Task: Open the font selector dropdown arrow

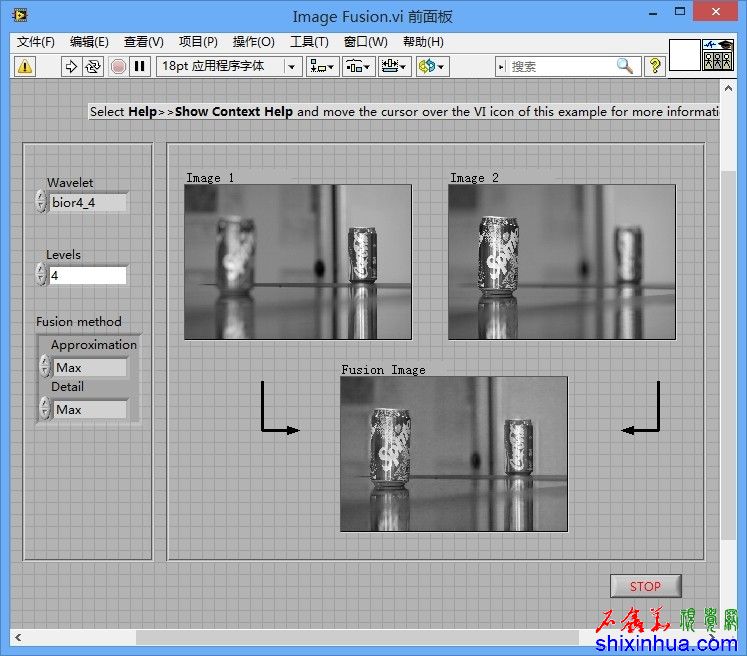Action: click(292, 67)
